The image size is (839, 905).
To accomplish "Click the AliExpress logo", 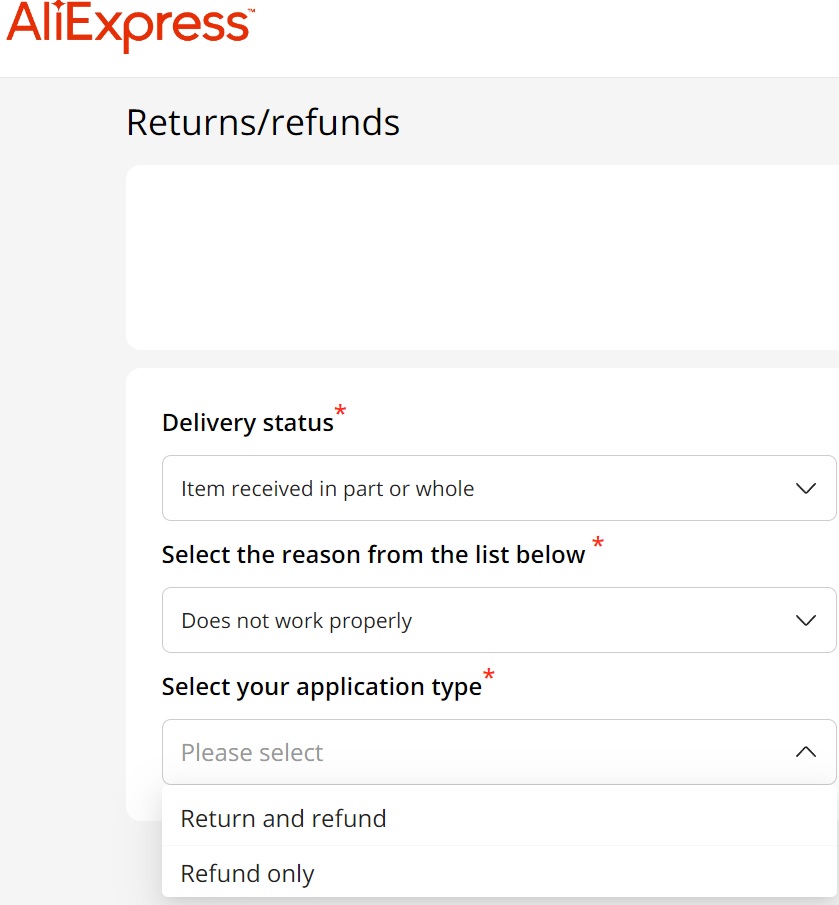I will [x=130, y=26].
